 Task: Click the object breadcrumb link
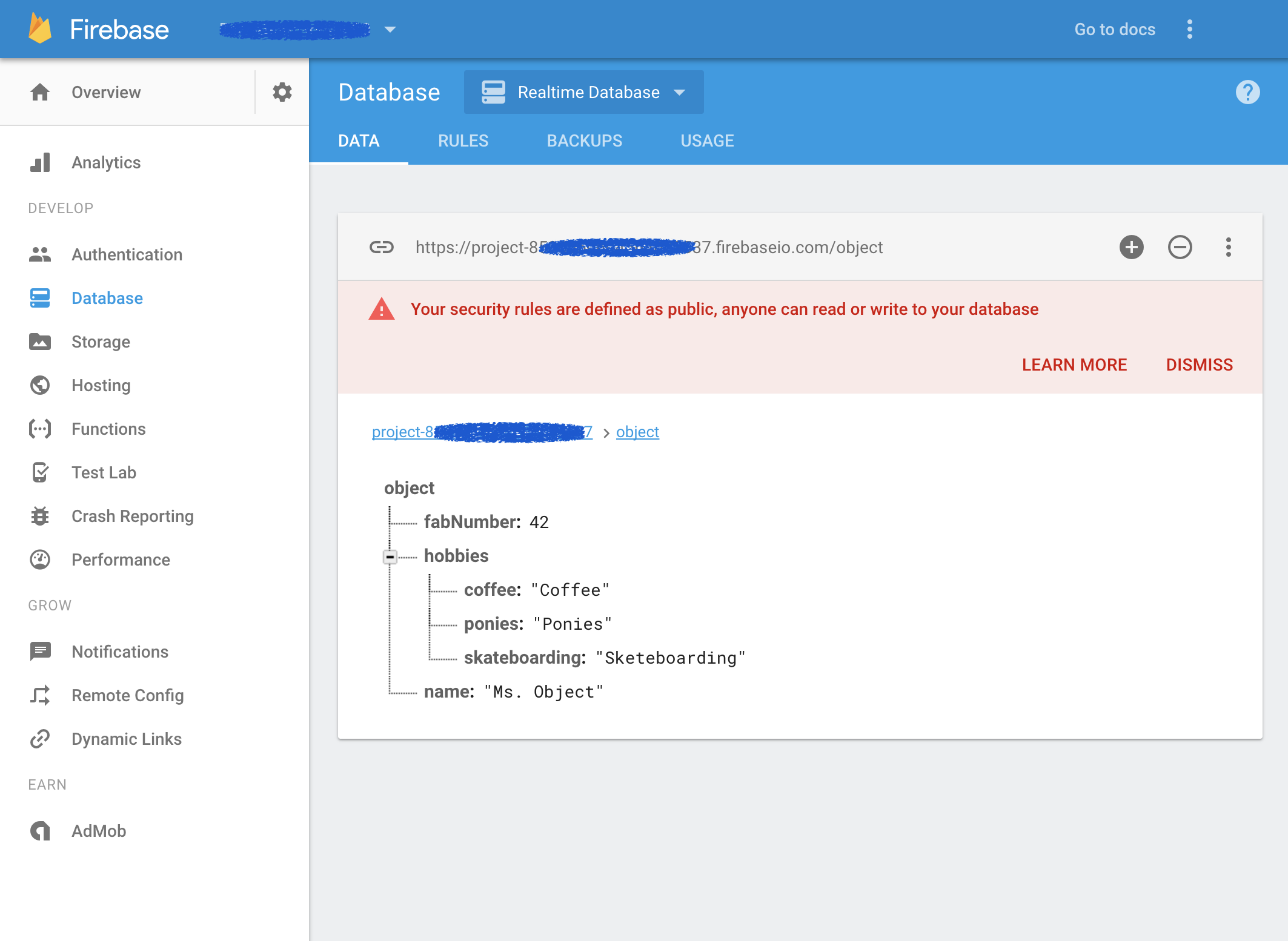[x=637, y=432]
